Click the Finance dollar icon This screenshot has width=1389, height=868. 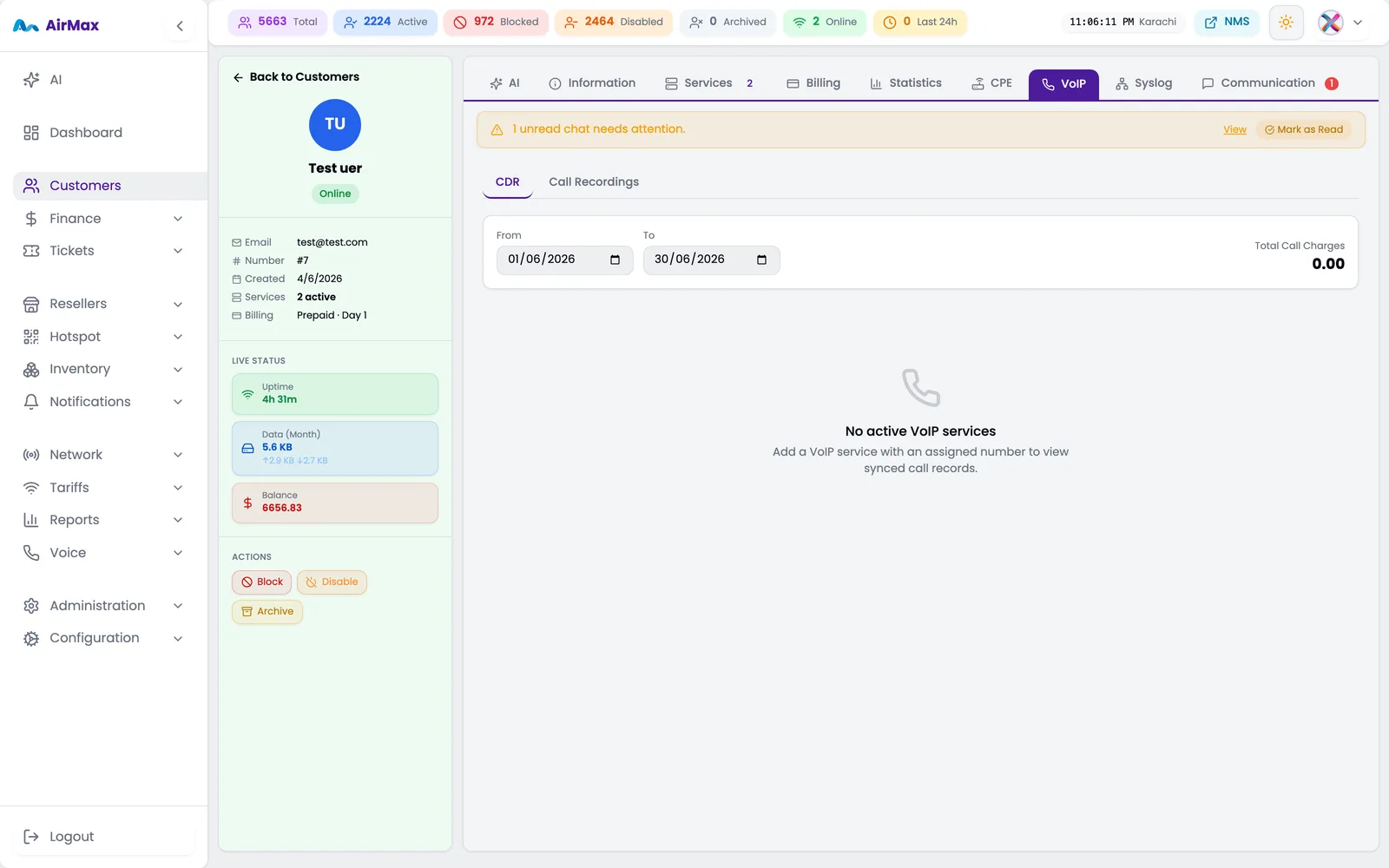pos(31,219)
